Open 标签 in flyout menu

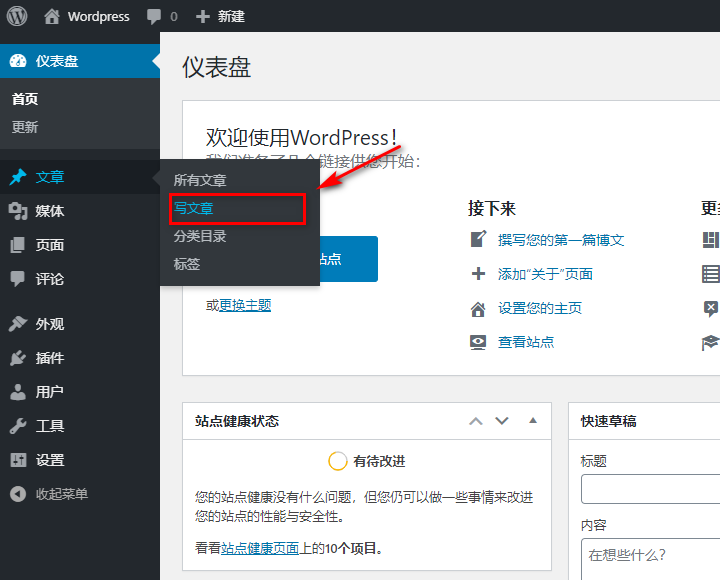coord(186,264)
